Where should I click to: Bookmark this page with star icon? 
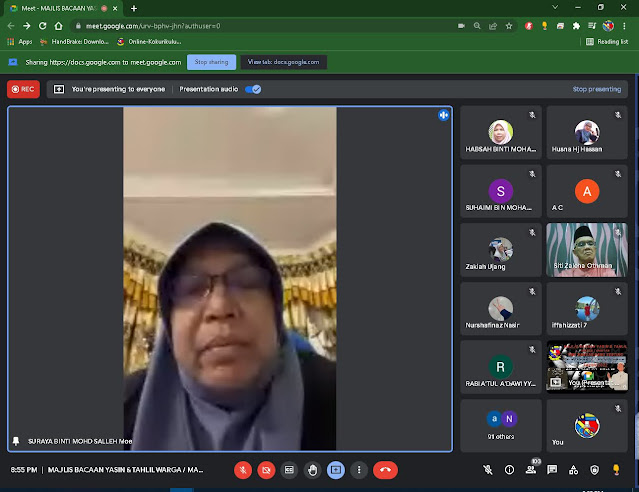coord(509,26)
